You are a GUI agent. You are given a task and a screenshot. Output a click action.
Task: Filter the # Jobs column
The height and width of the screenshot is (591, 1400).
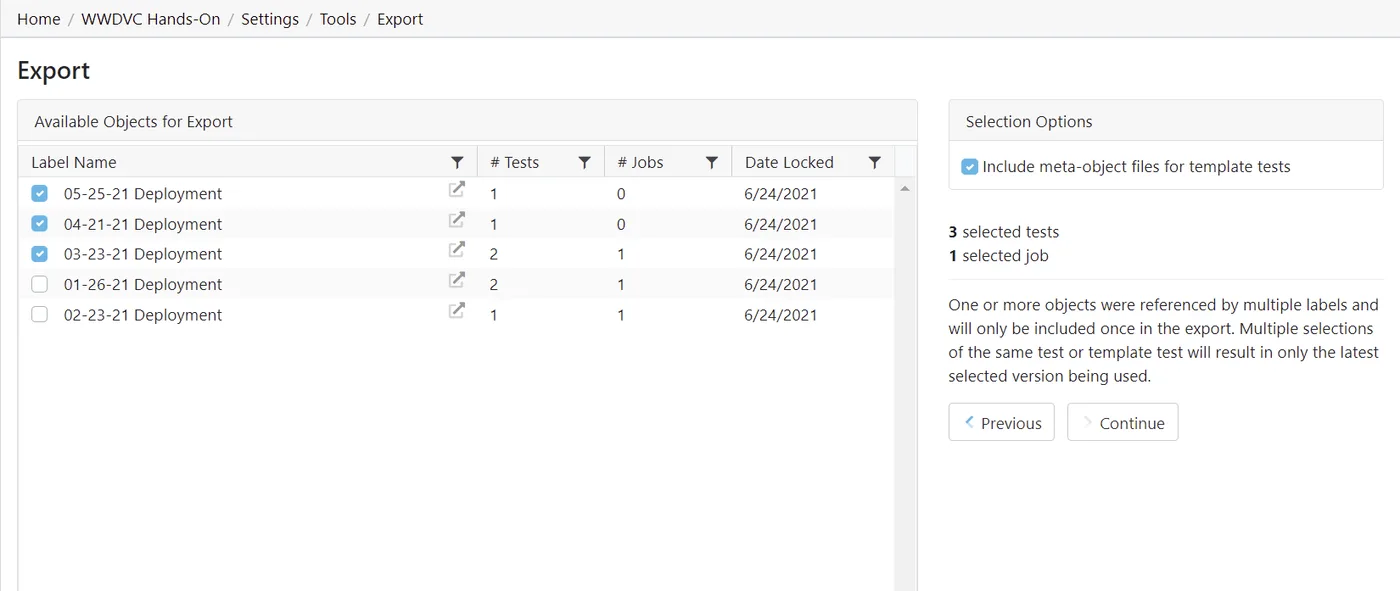tap(712, 162)
